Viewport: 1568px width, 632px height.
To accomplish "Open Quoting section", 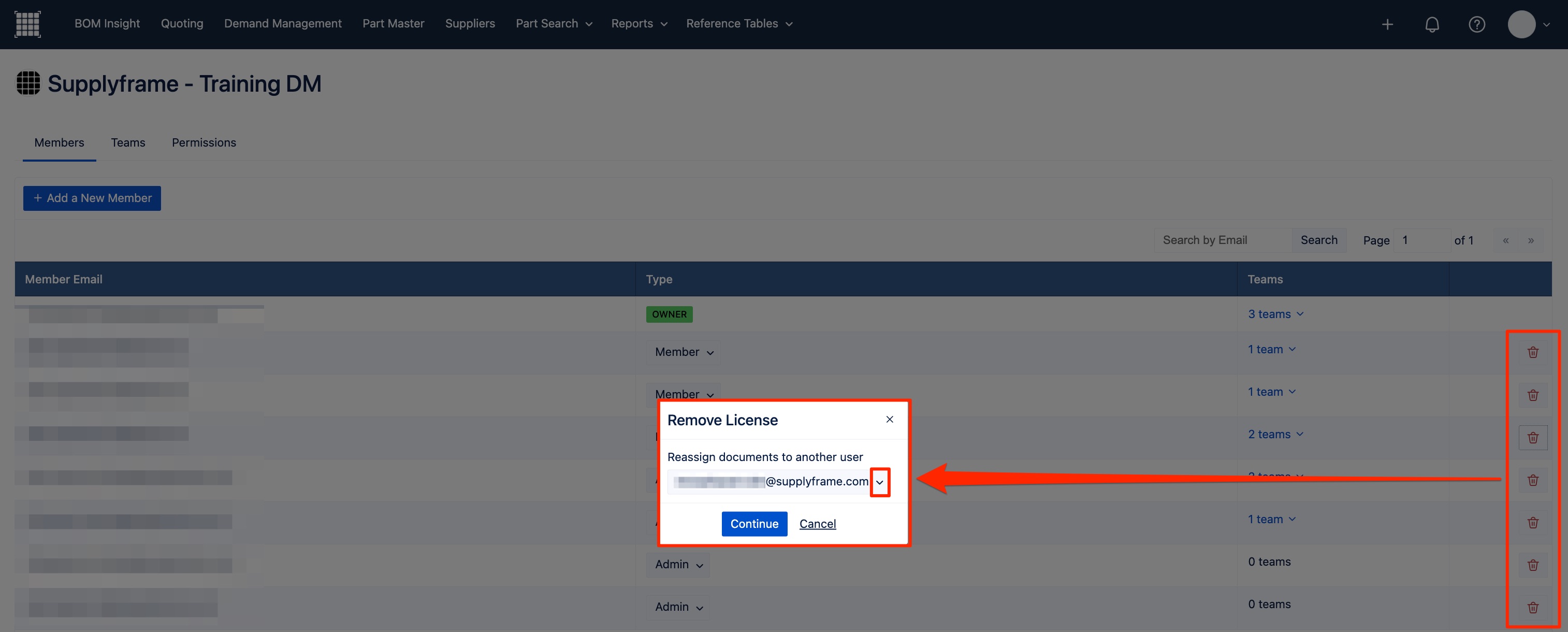I will coord(182,24).
